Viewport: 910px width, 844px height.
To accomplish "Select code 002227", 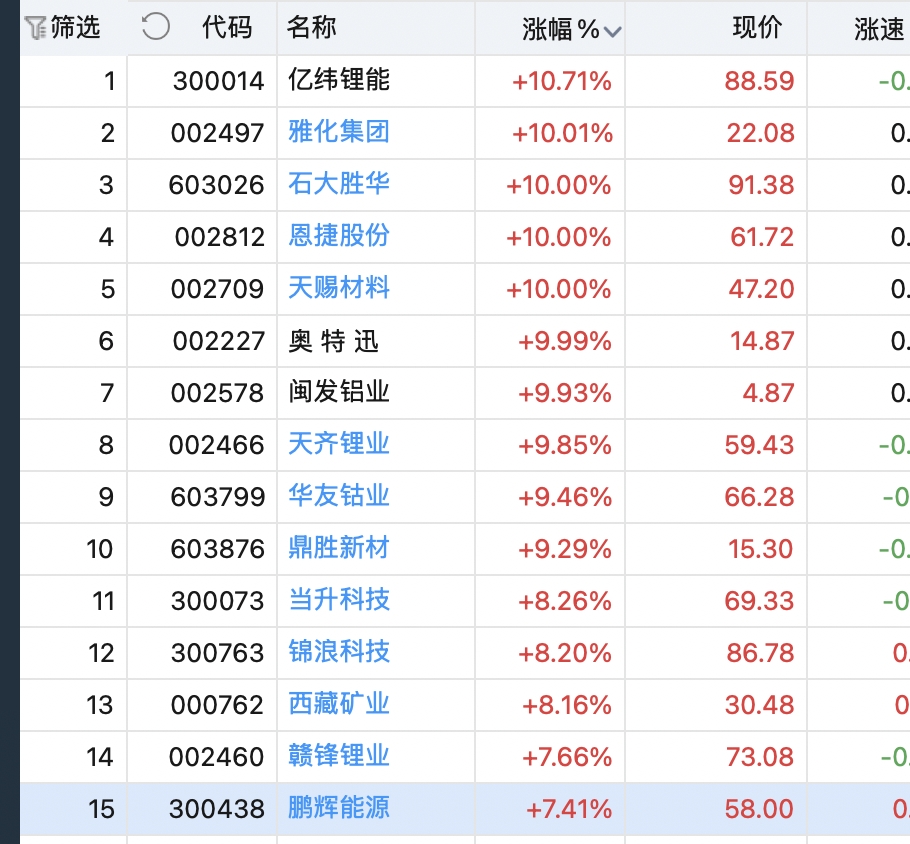I will click(x=218, y=341).
